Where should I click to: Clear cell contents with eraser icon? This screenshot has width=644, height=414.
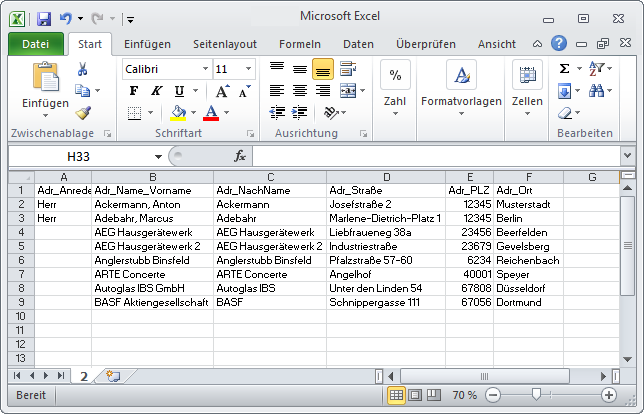(566, 113)
